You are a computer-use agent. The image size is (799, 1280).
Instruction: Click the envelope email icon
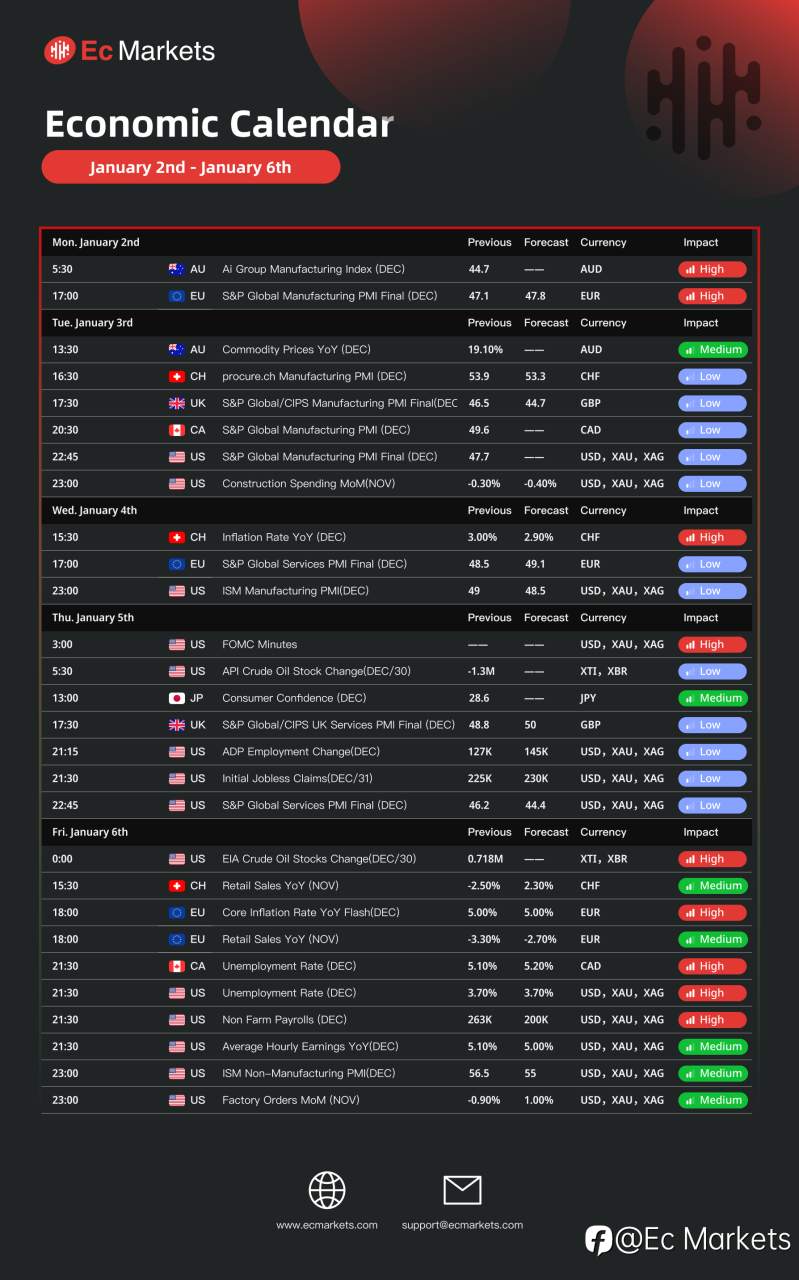[462, 1189]
